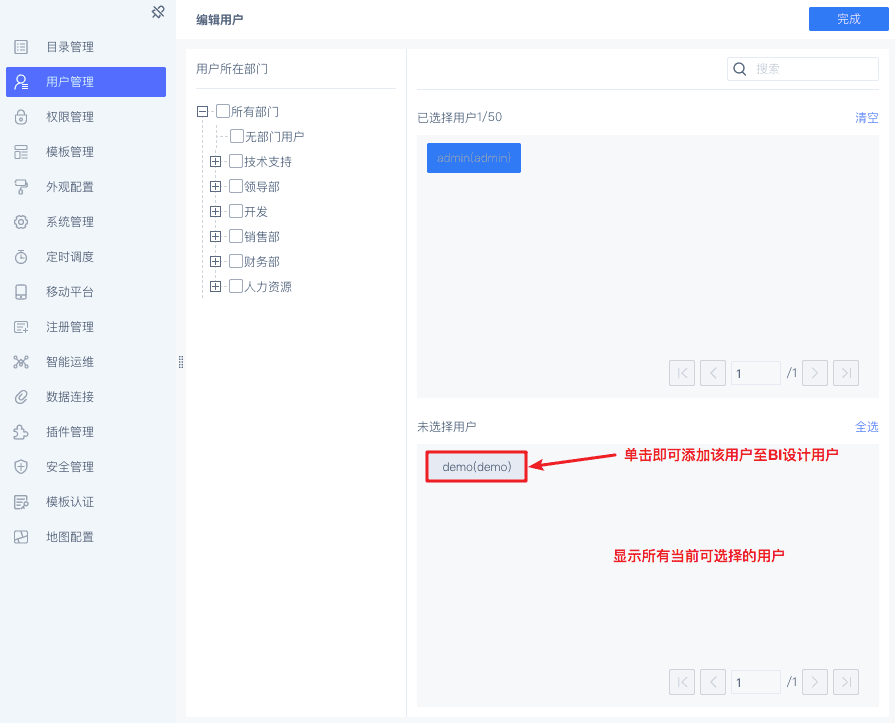Go to last page of selected users

pyautogui.click(x=846, y=373)
